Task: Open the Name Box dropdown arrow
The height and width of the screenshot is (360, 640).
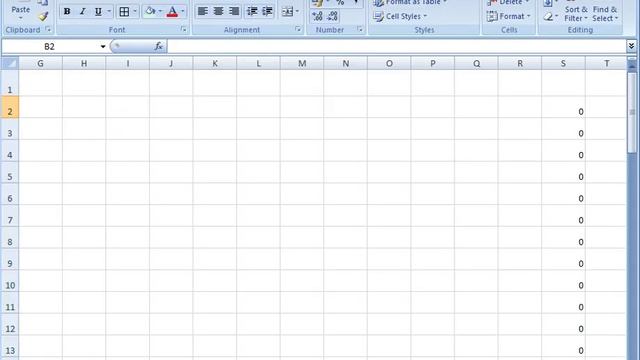Action: tap(103, 47)
